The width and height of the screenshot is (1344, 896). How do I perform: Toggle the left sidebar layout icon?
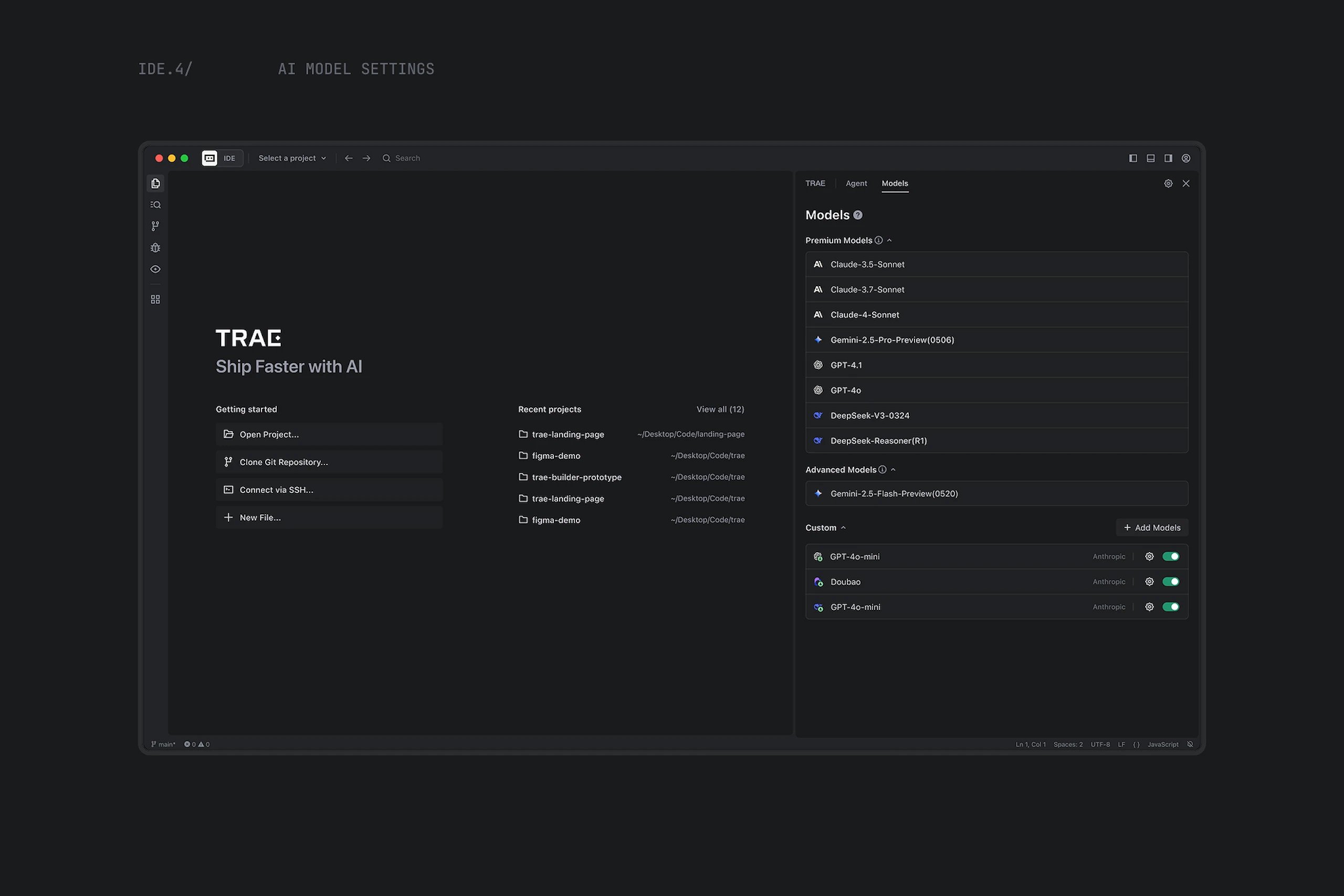click(1133, 159)
